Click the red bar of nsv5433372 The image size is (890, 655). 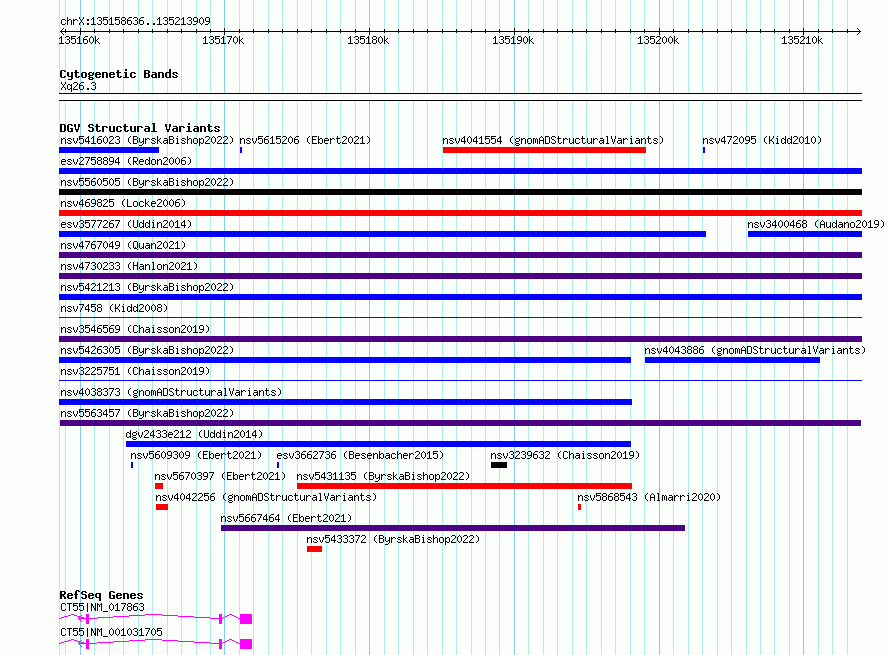pyautogui.click(x=314, y=549)
